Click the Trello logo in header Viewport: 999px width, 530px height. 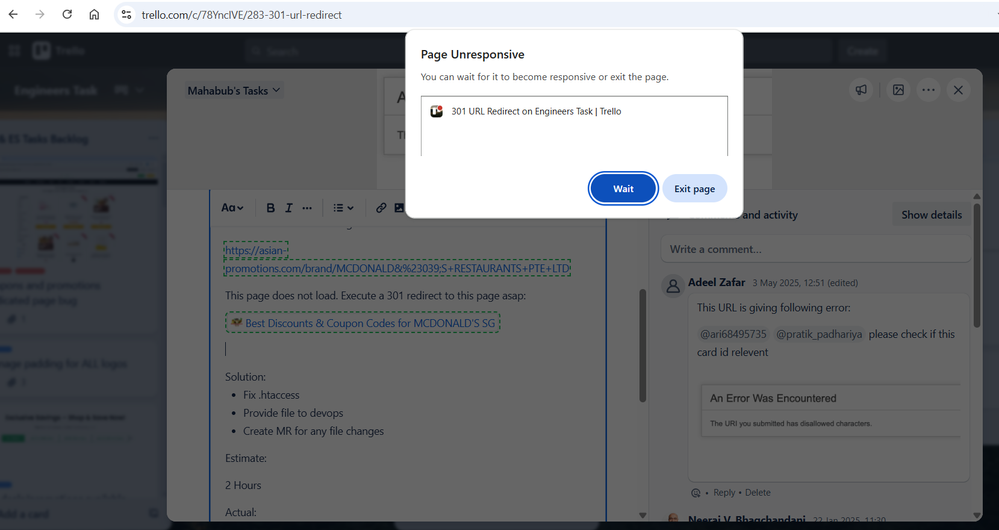[59, 50]
